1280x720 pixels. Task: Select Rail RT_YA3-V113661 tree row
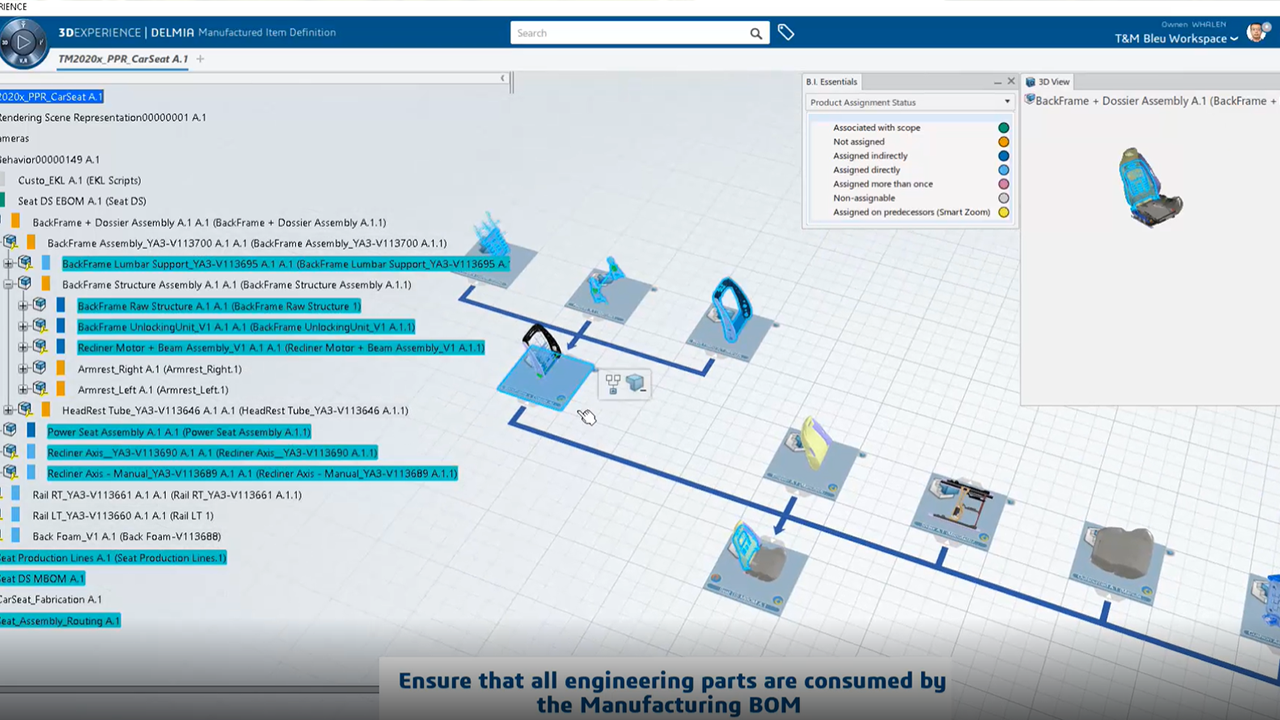click(x=167, y=495)
